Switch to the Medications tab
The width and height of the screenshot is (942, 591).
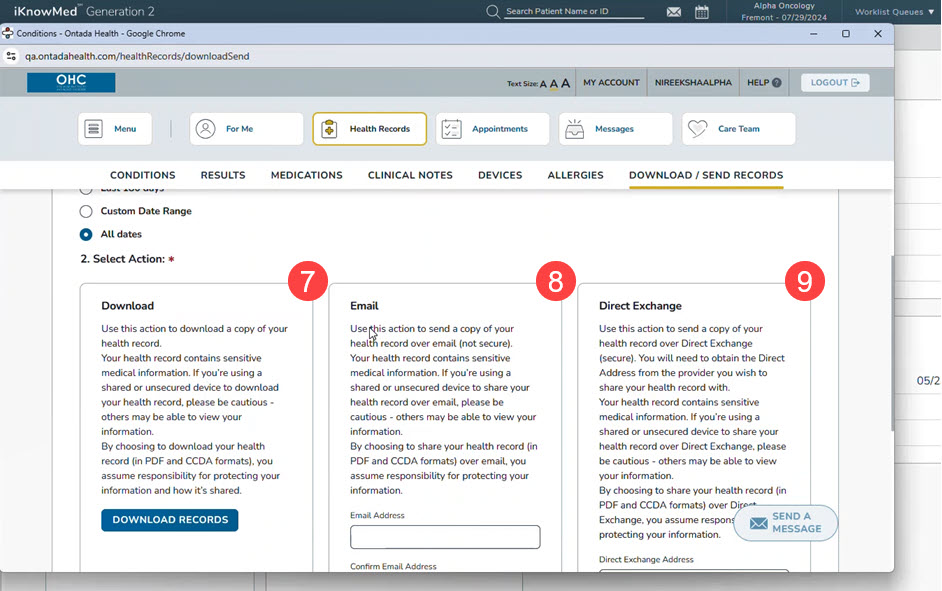[306, 175]
